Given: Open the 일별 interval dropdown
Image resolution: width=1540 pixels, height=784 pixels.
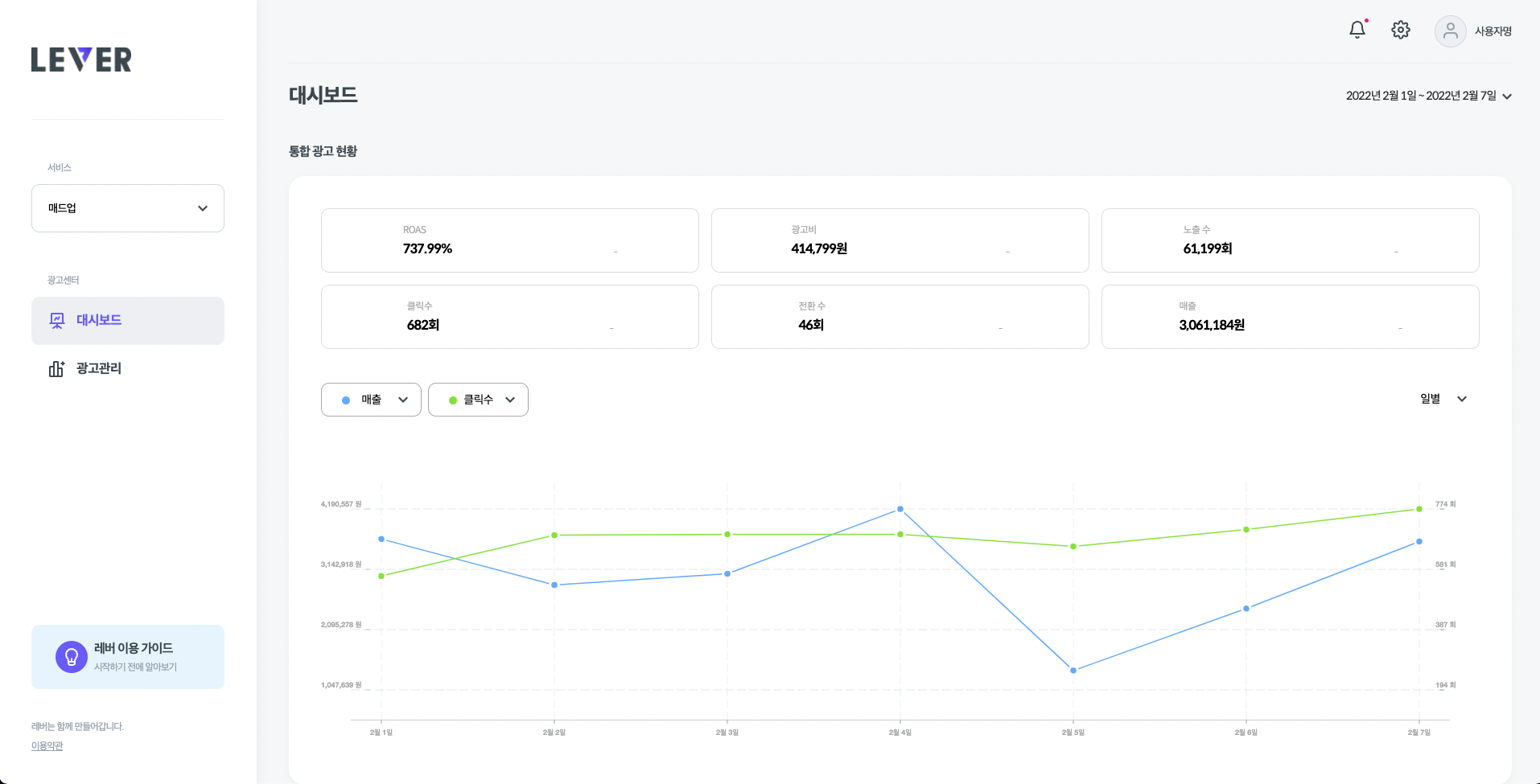Looking at the screenshot, I should pyautogui.click(x=1443, y=399).
